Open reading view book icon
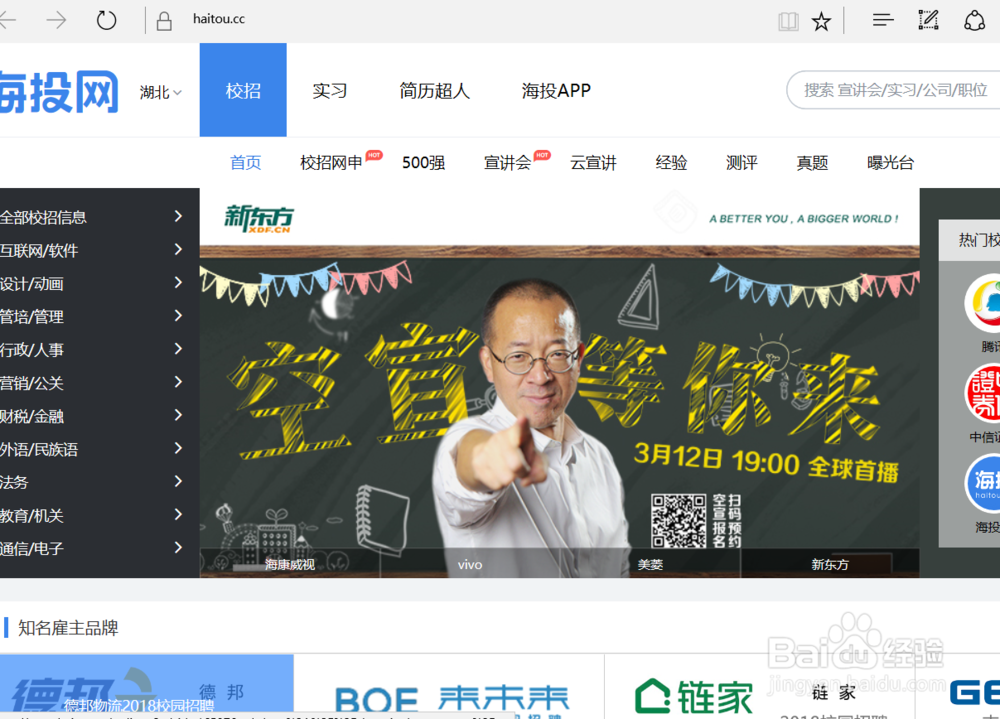The height and width of the screenshot is (719, 1000). point(788,22)
